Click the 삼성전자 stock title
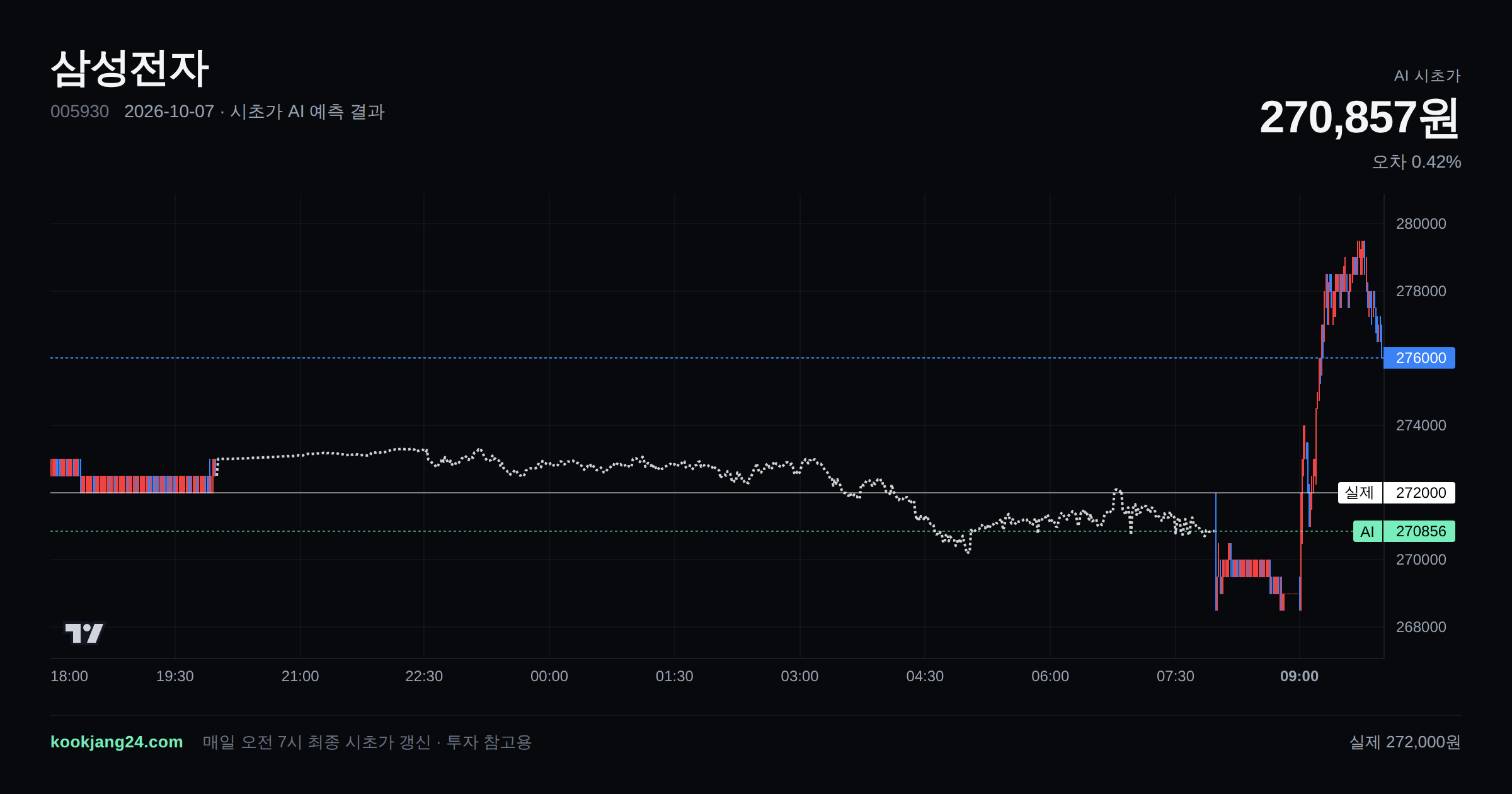The image size is (1512, 794). pyautogui.click(x=130, y=68)
